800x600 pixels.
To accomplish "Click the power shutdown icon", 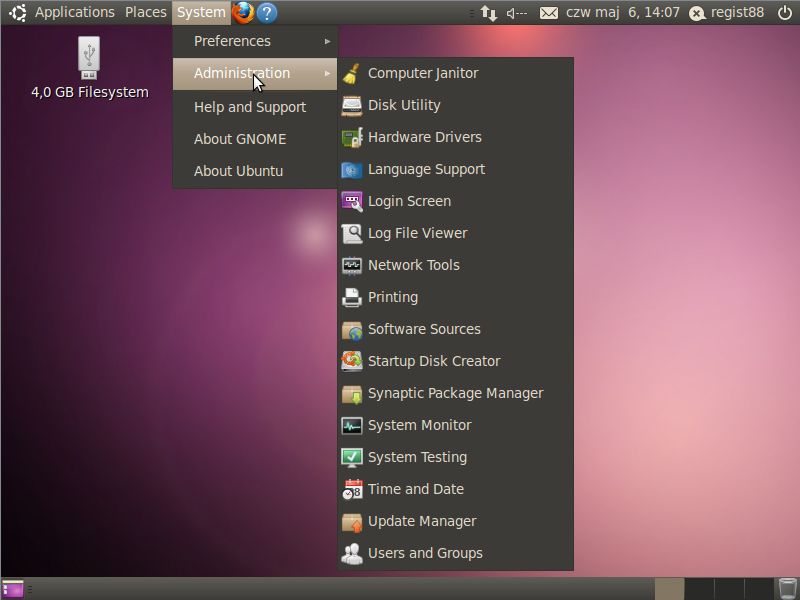I will click(785, 13).
